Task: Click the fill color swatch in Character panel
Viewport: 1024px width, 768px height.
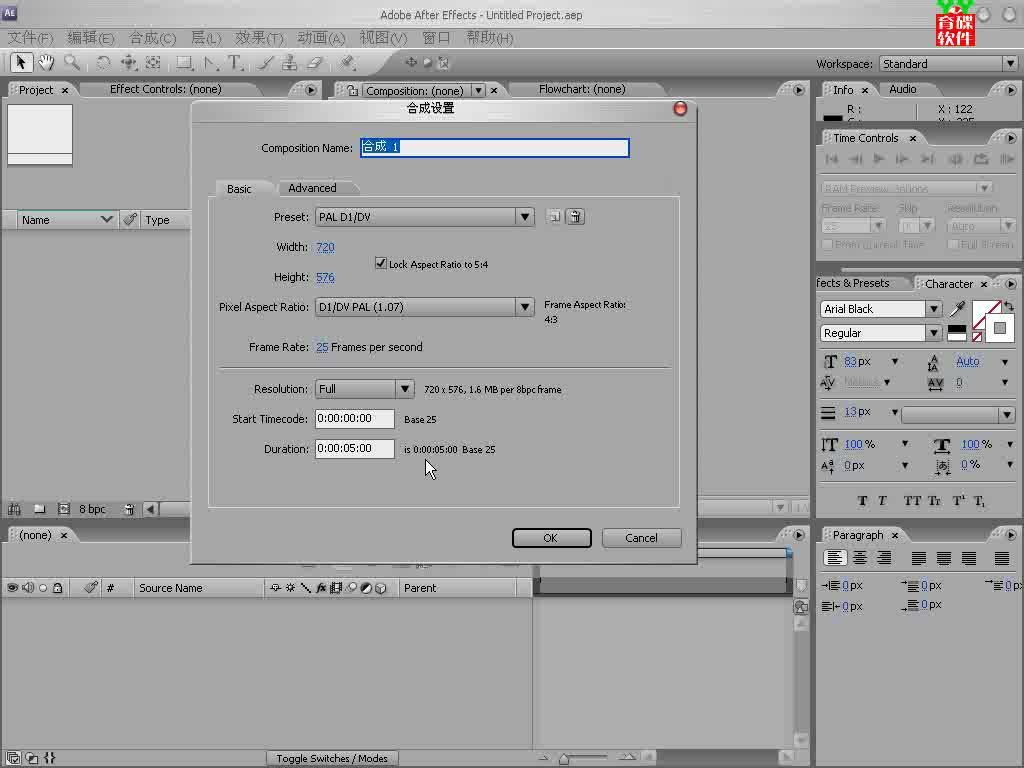Action: pos(983,312)
